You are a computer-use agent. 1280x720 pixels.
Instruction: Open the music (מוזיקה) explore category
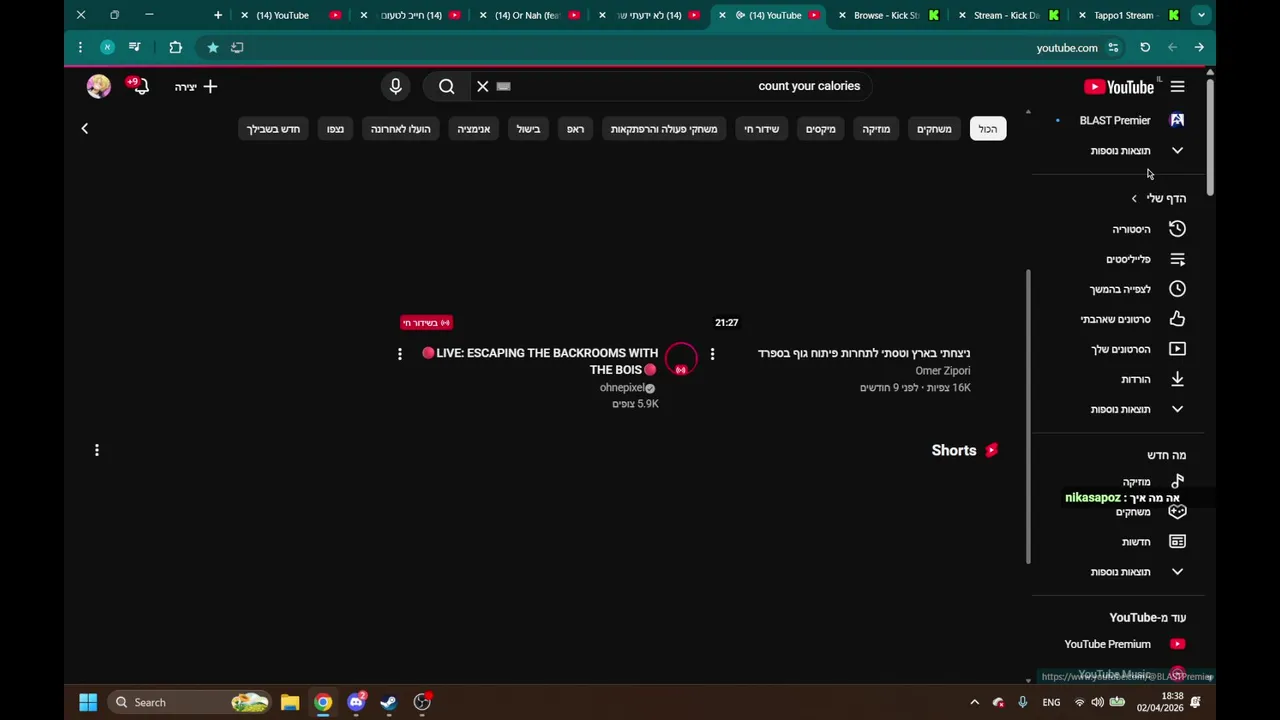point(1120,481)
